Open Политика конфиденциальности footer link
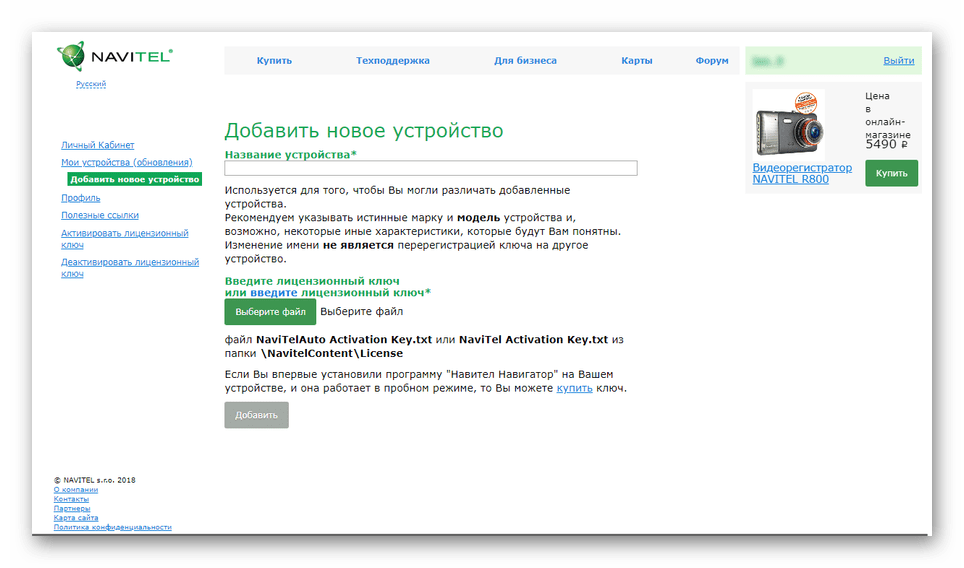 pyautogui.click(x=113, y=527)
